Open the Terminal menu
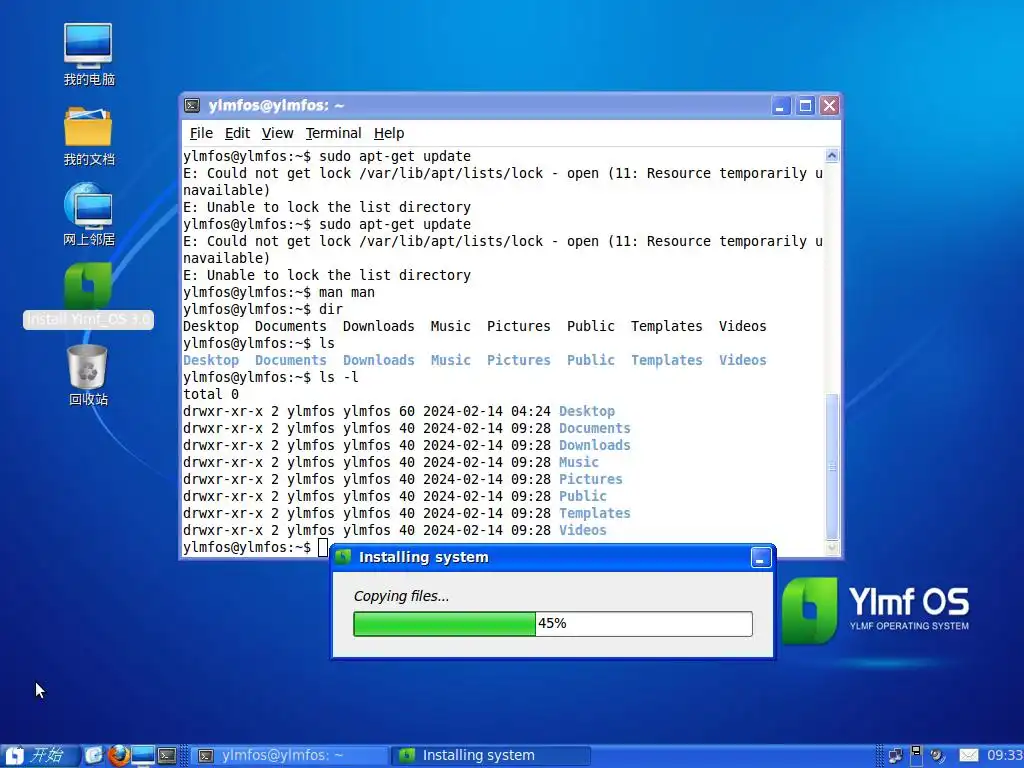This screenshot has height=768, width=1024. coord(333,133)
